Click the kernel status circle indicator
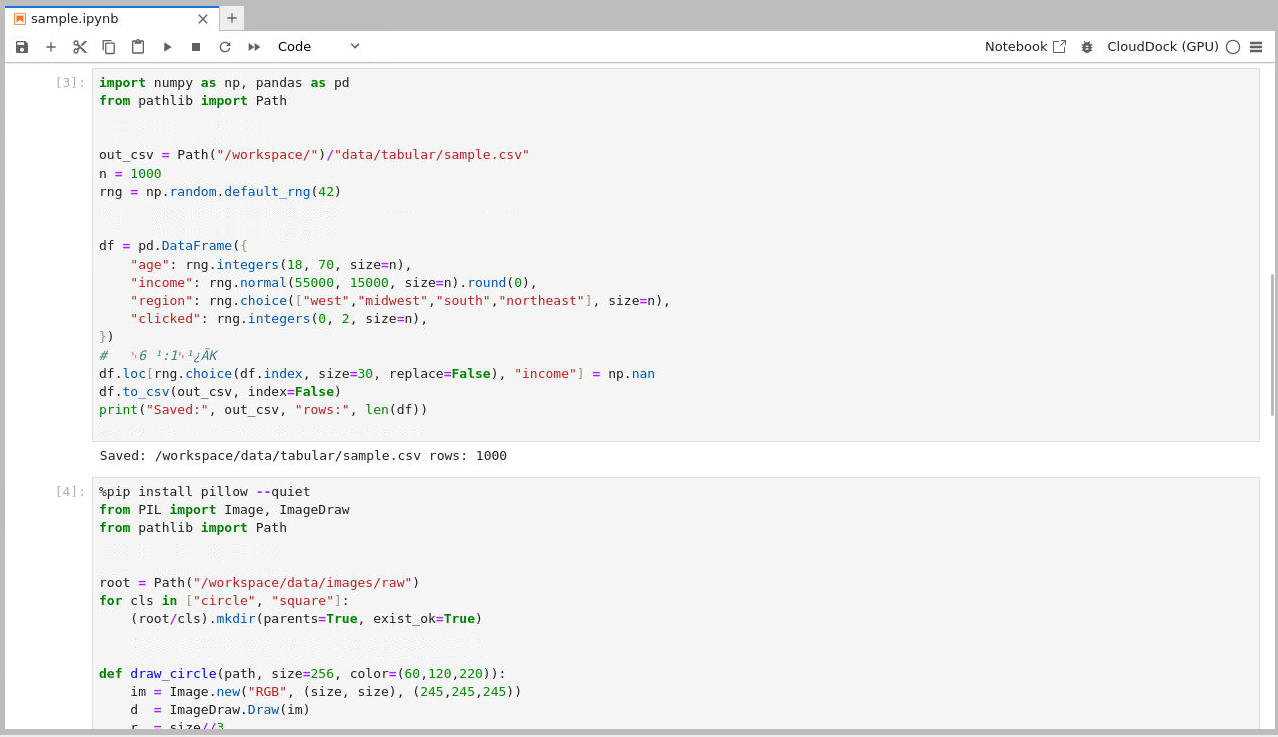Image resolution: width=1278 pixels, height=737 pixels. pos(1232,47)
